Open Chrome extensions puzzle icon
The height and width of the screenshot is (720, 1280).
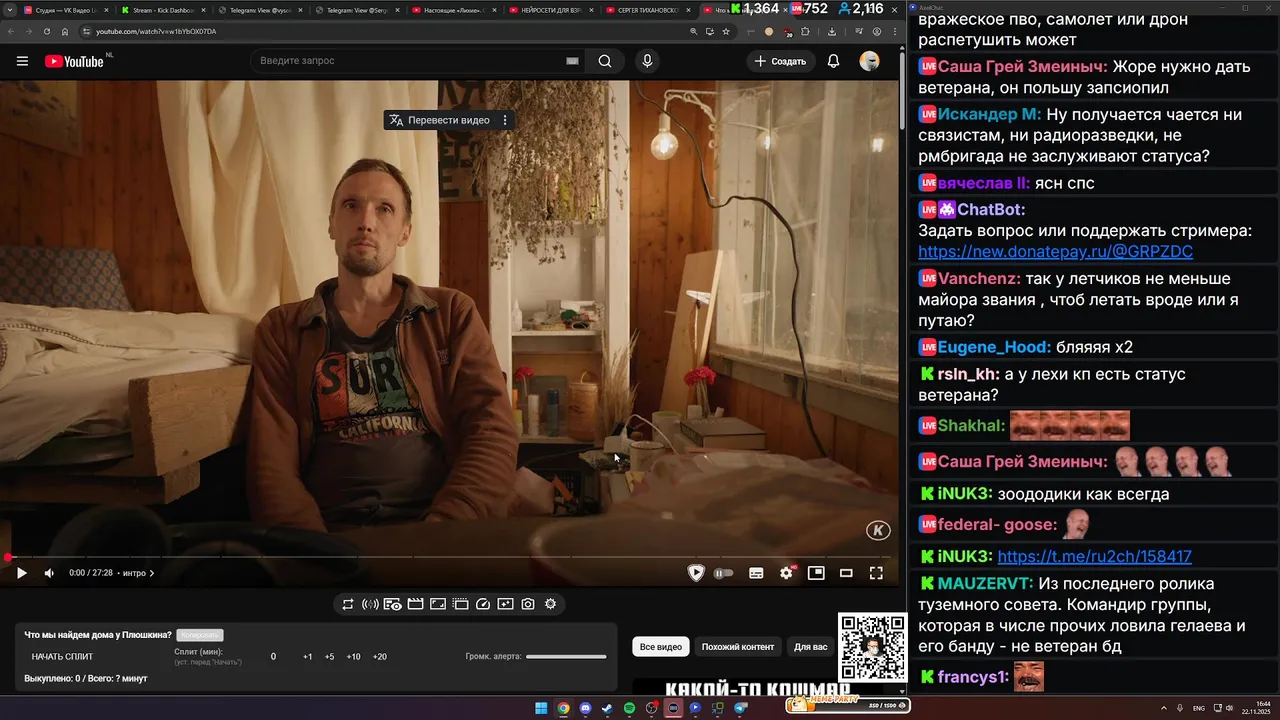[805, 31]
